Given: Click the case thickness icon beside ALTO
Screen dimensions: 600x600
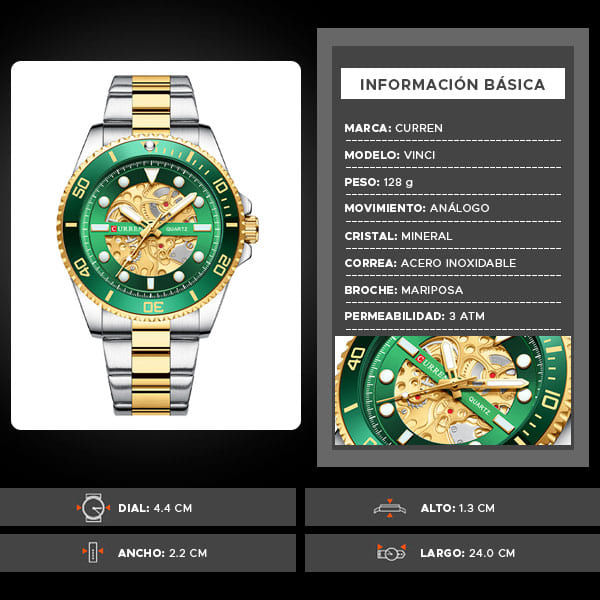Looking at the screenshot, I should (x=390, y=508).
